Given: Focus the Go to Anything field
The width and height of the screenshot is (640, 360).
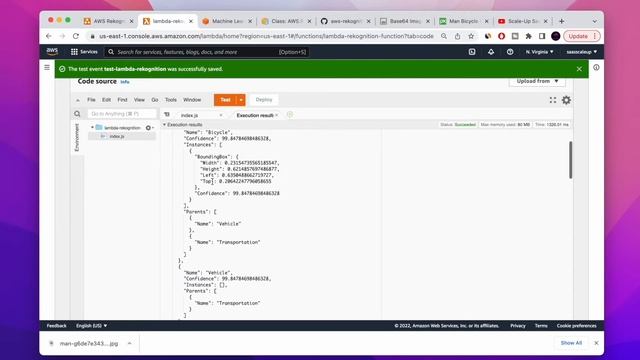Looking at the screenshot, I should (x=122, y=114).
